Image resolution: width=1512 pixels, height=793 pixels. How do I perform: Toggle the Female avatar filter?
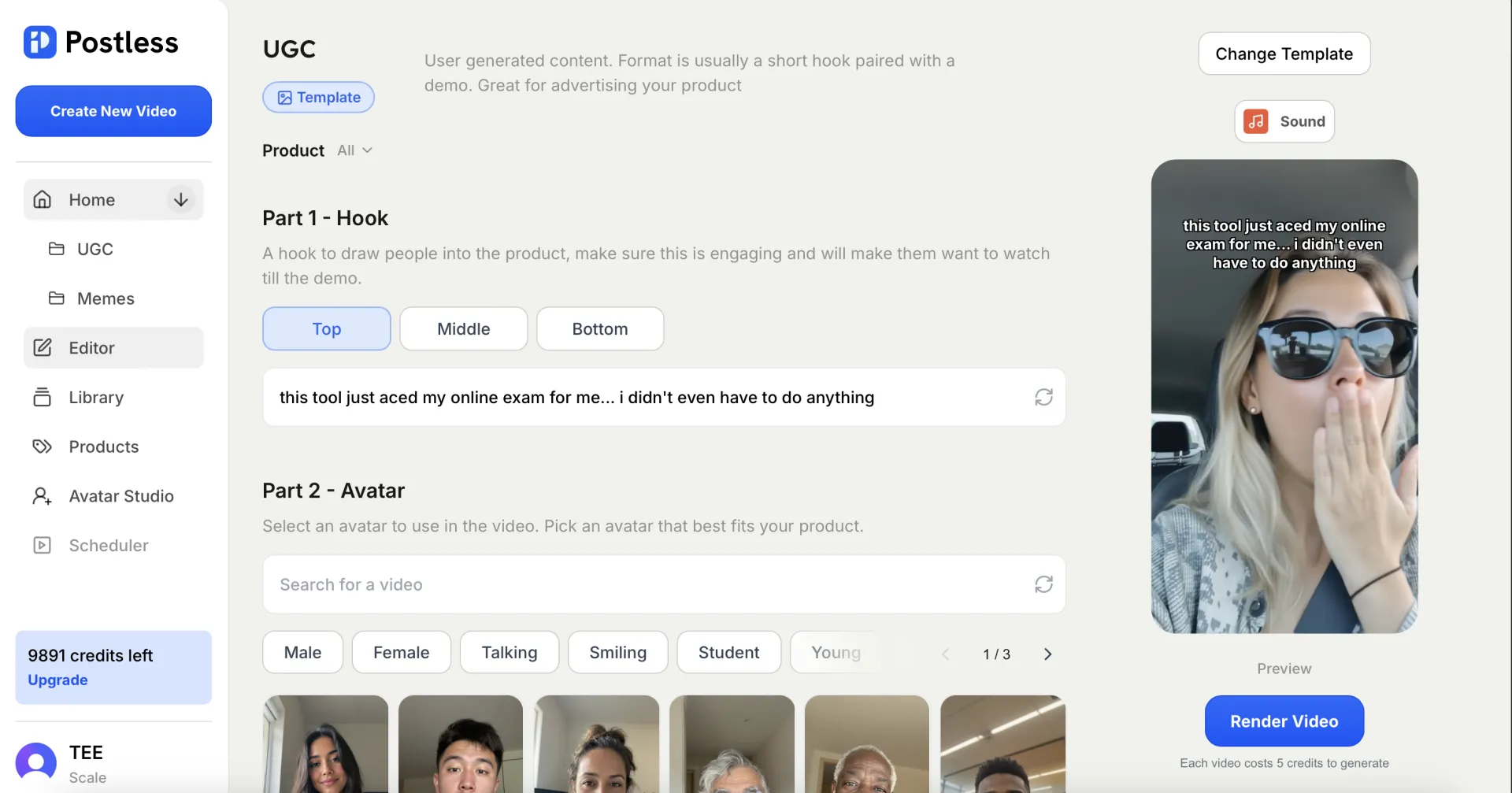pos(401,653)
